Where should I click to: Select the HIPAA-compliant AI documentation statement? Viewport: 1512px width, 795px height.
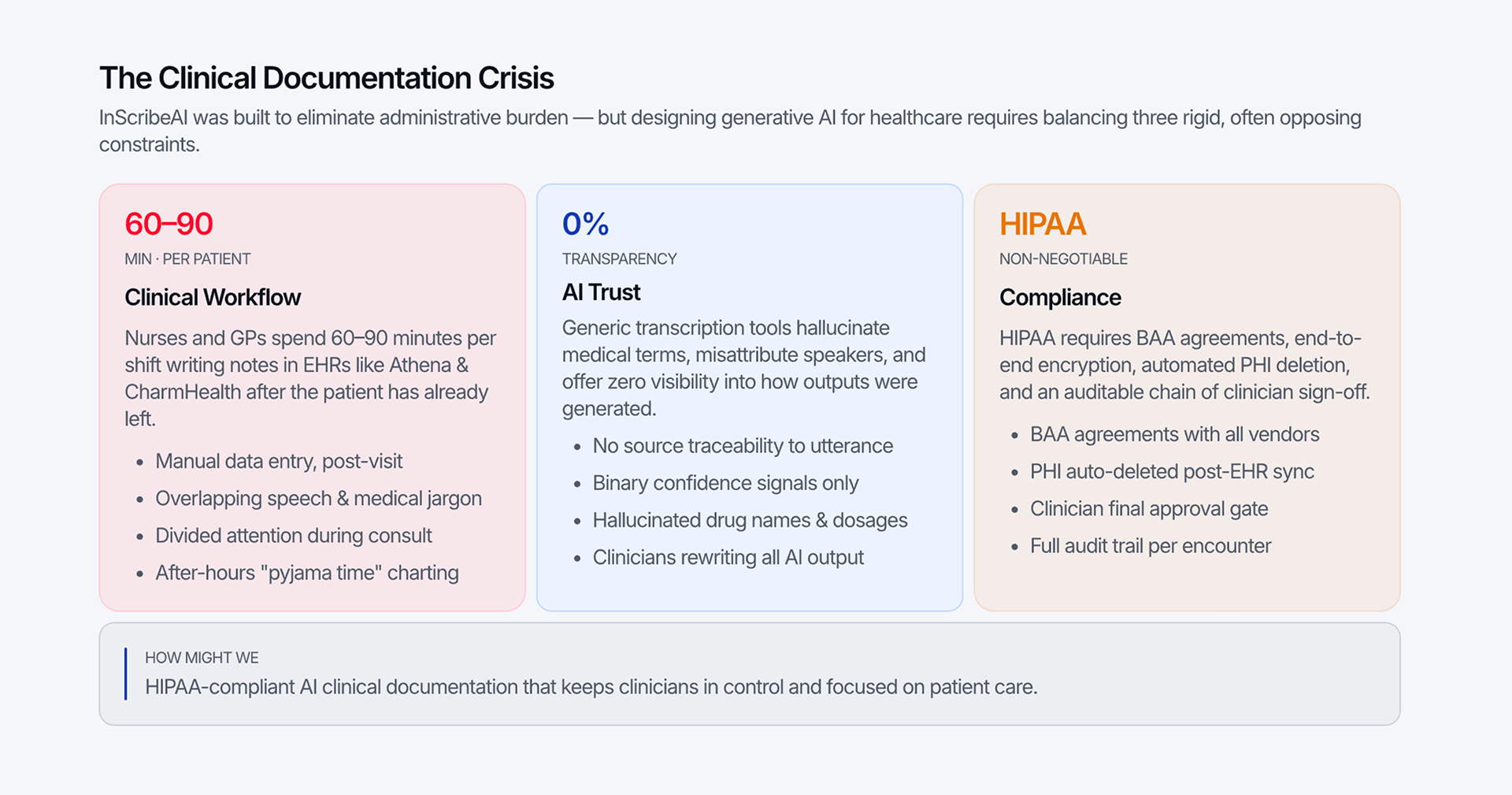591,686
